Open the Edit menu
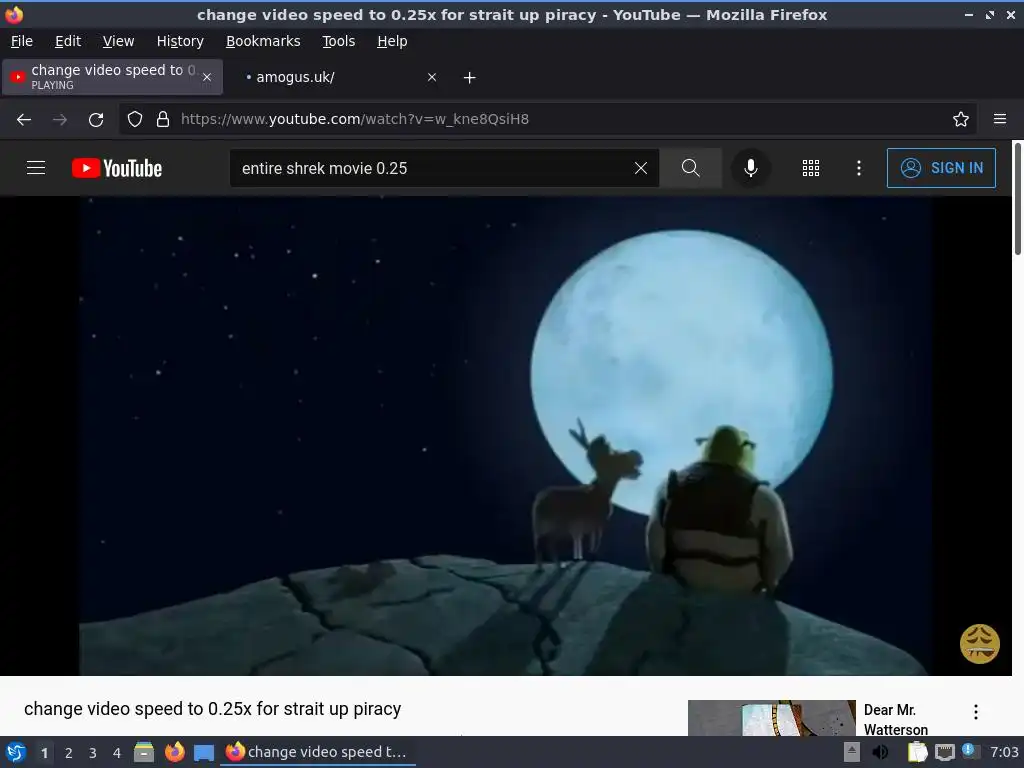This screenshot has width=1024, height=768. (x=68, y=41)
